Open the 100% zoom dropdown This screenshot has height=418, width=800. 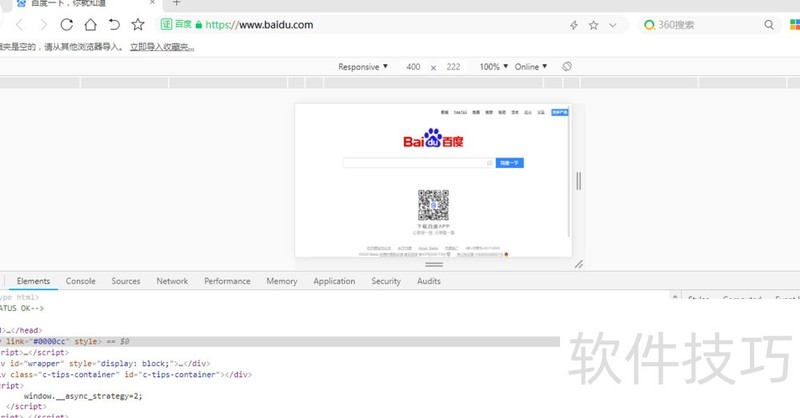tap(494, 67)
